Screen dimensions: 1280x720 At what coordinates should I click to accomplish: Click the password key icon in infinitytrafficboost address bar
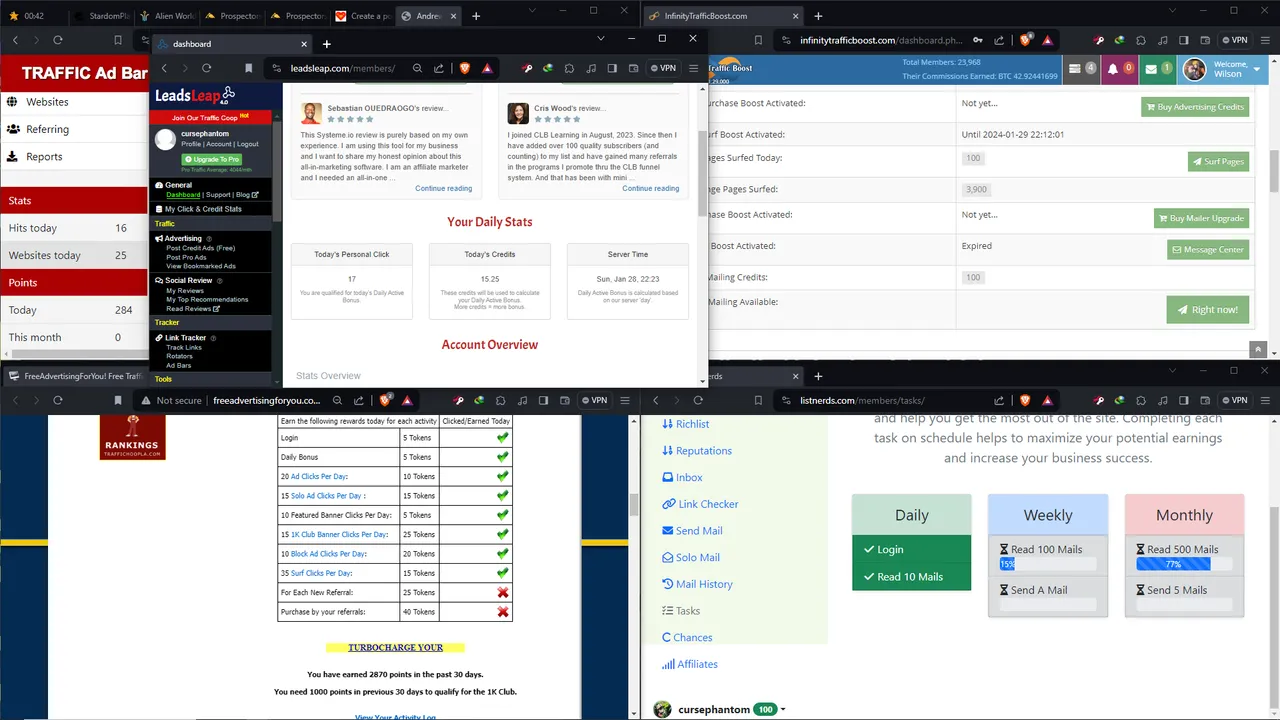tap(978, 40)
